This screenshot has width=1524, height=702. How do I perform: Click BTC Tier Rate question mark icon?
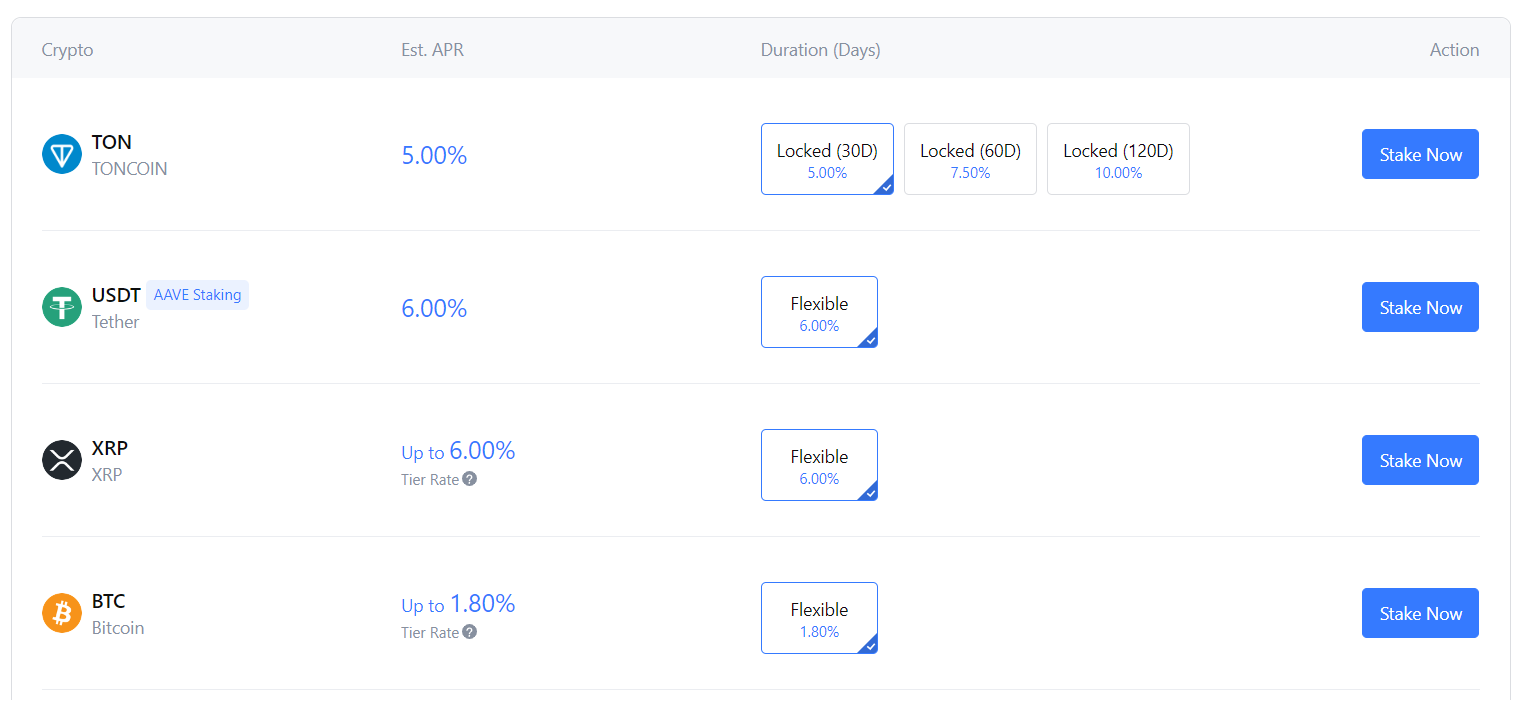click(x=470, y=632)
